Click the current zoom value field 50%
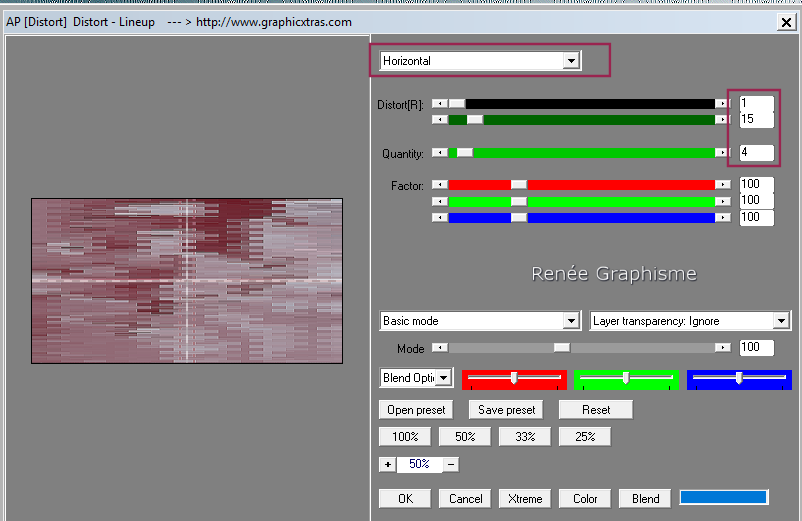Screen dimensions: 802x521 (419, 464)
